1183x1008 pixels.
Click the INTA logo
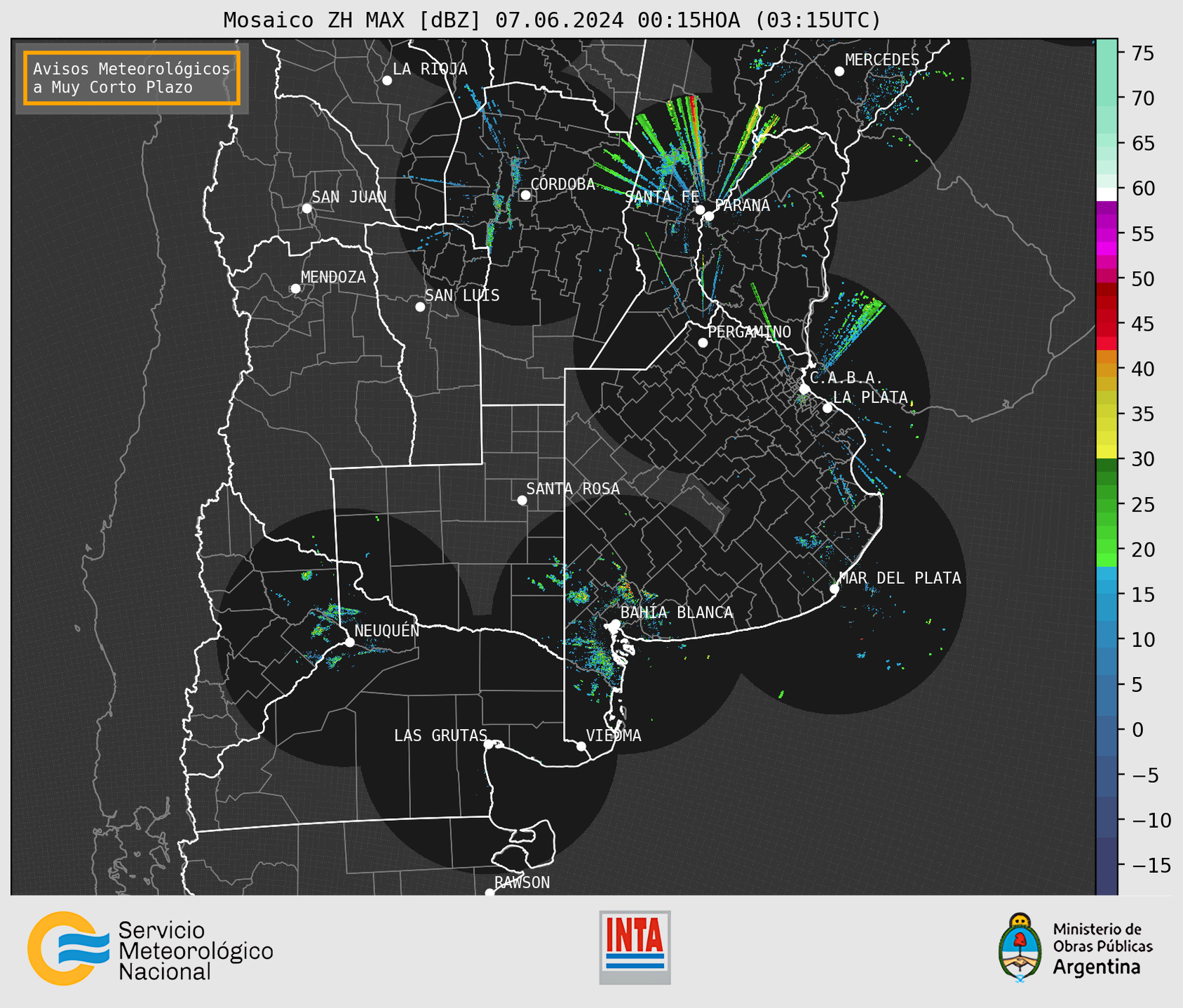pyautogui.click(x=635, y=947)
